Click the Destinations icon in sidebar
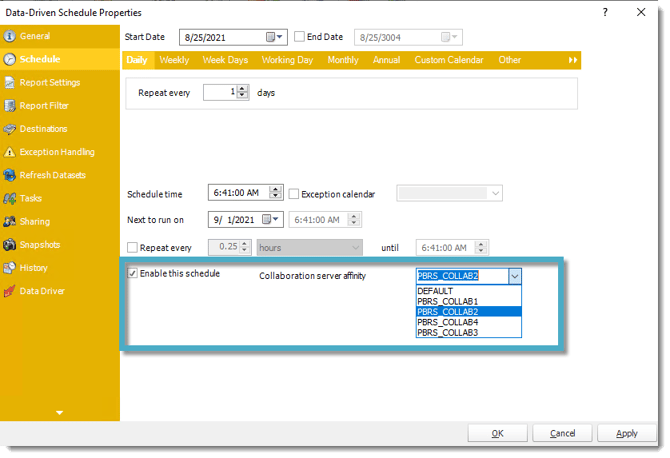Viewport: 670px width, 458px height. [9, 129]
